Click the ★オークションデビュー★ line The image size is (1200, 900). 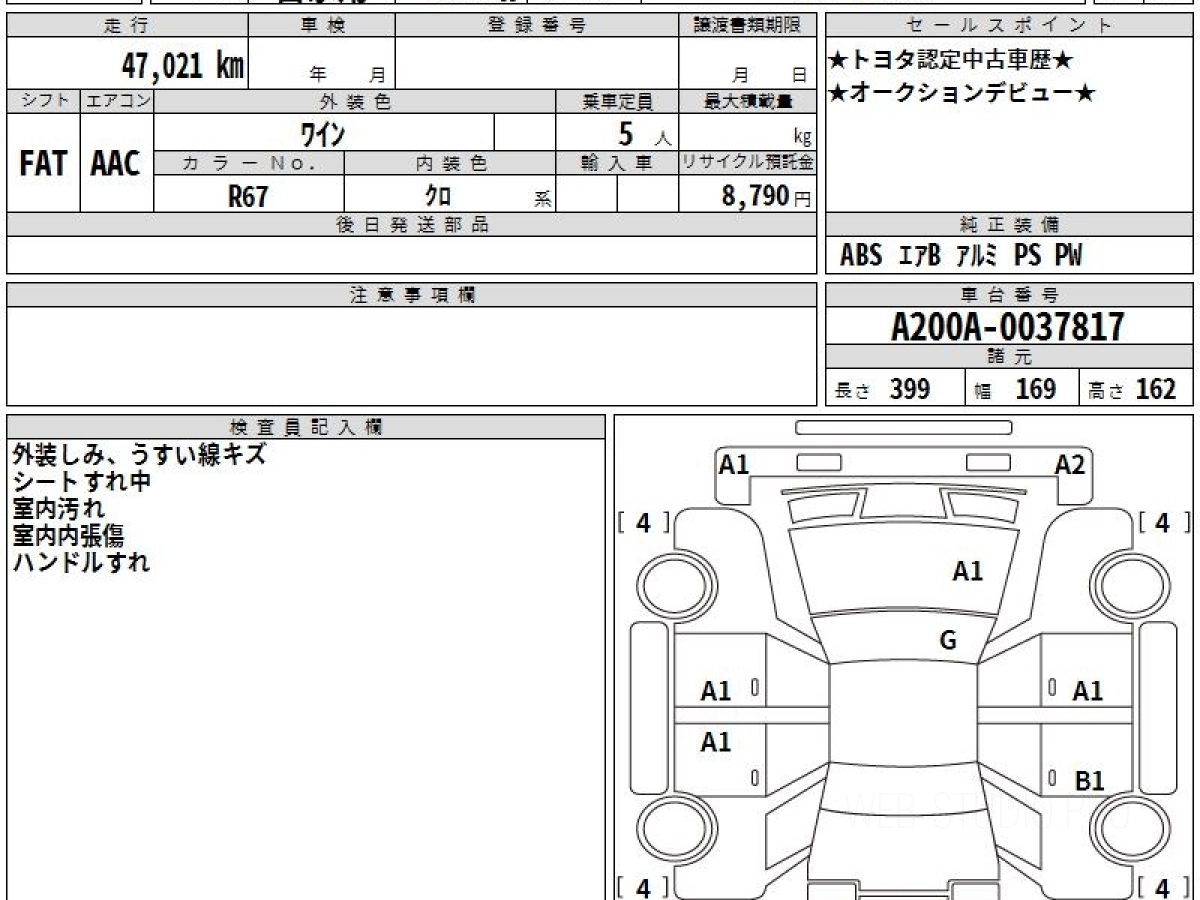click(962, 94)
